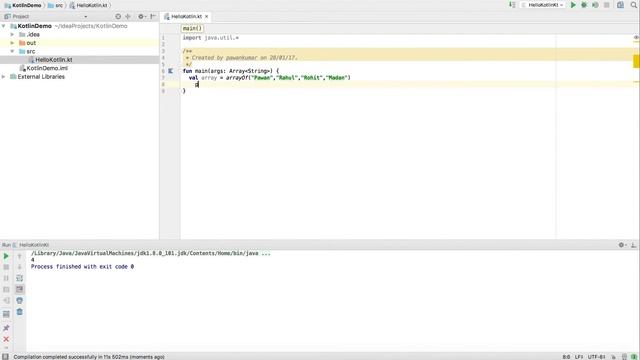Image resolution: width=640 pixels, height=360 pixels.
Task: Click the import java.util.* line
Action: 211,38
